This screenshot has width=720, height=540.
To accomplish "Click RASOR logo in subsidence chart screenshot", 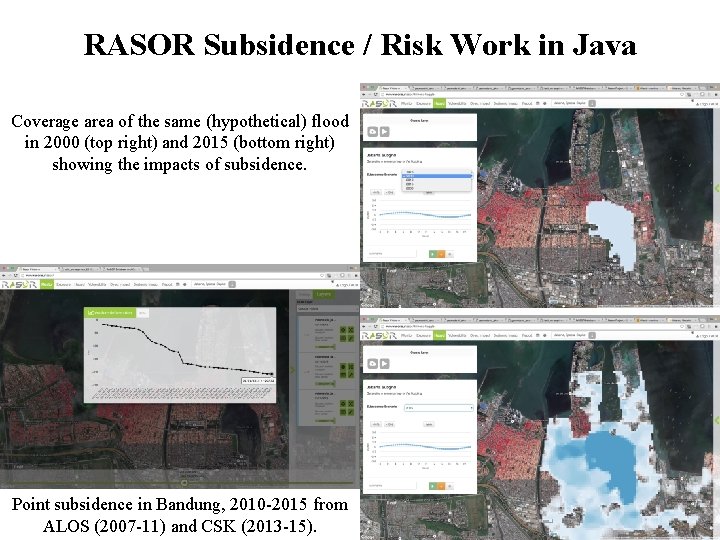I will pos(19,284).
